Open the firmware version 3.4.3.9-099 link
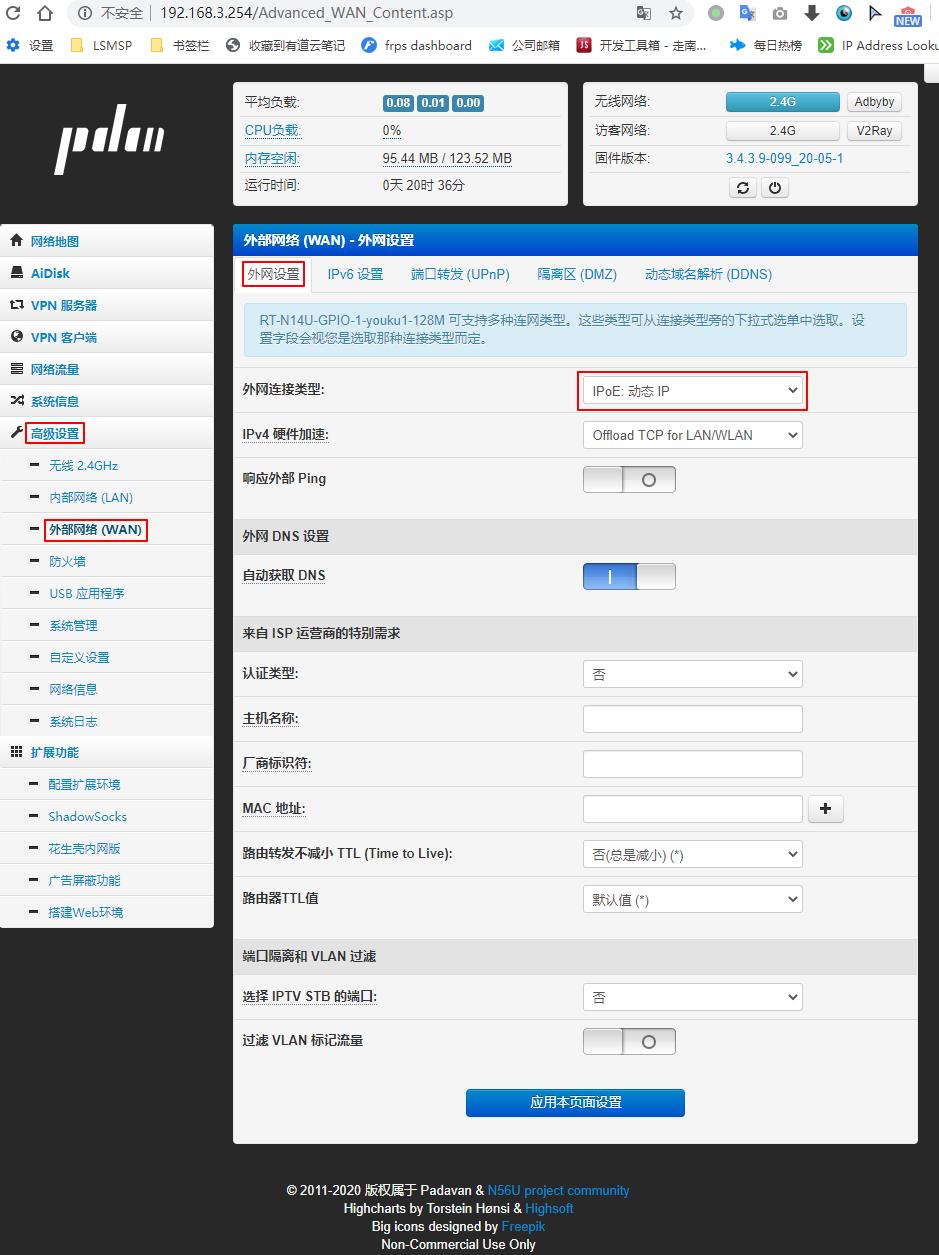The height and width of the screenshot is (1255, 939). [784, 158]
